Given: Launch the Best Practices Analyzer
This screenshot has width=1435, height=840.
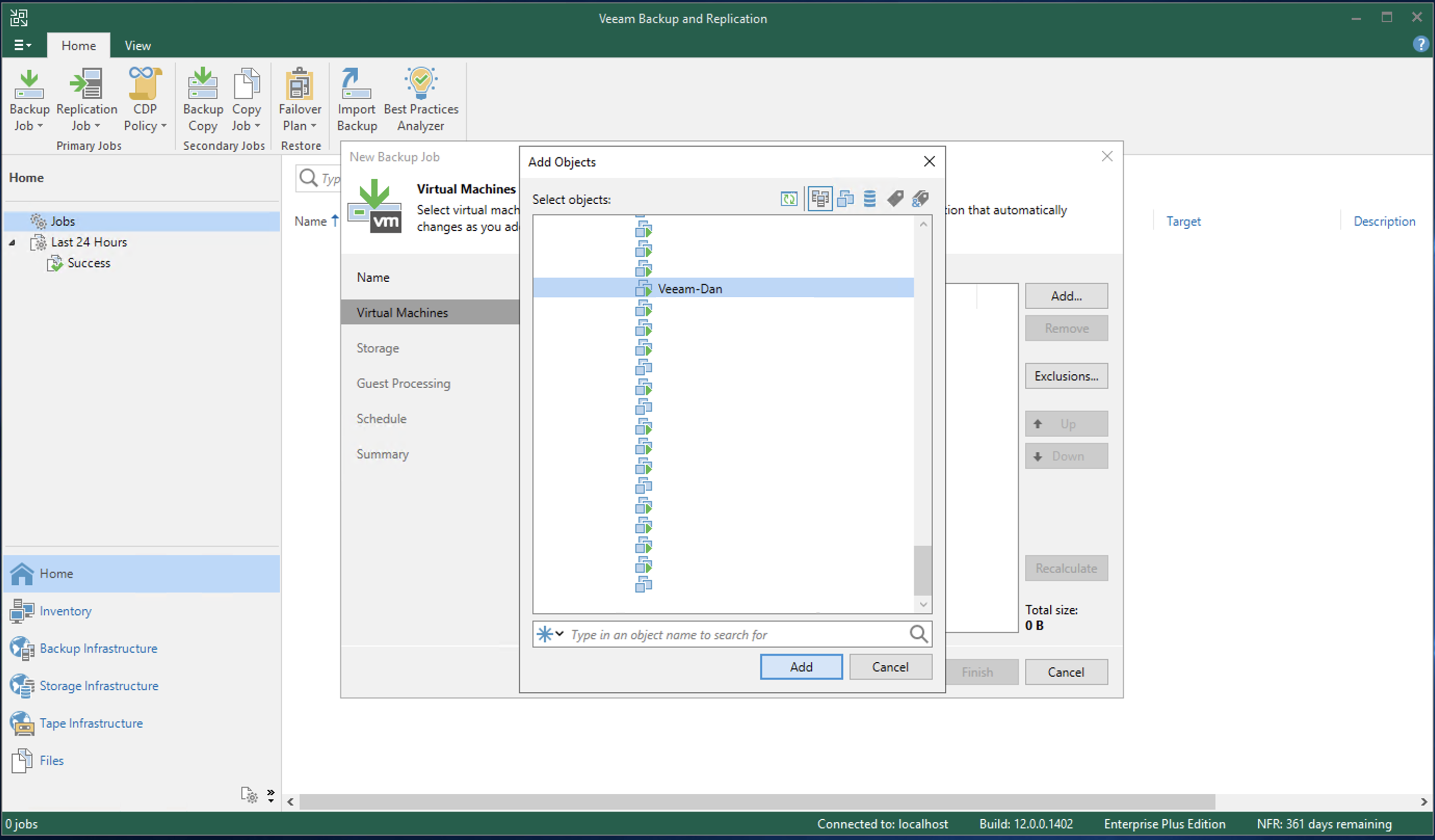Looking at the screenshot, I should [421, 100].
